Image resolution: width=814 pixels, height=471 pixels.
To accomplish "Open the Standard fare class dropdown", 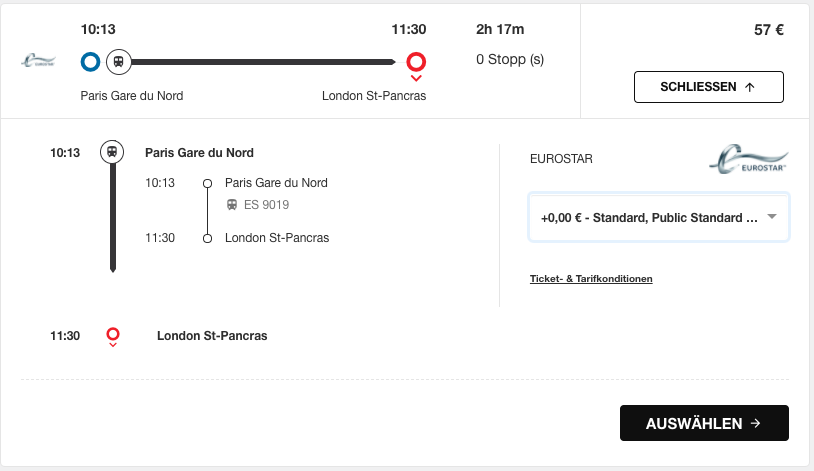I will pos(659,217).
